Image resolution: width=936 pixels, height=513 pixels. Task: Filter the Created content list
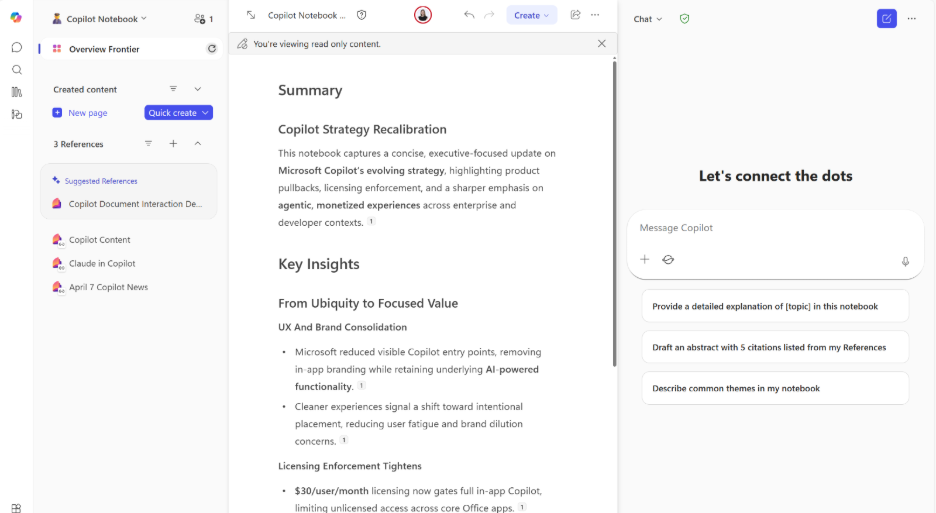pos(173,89)
